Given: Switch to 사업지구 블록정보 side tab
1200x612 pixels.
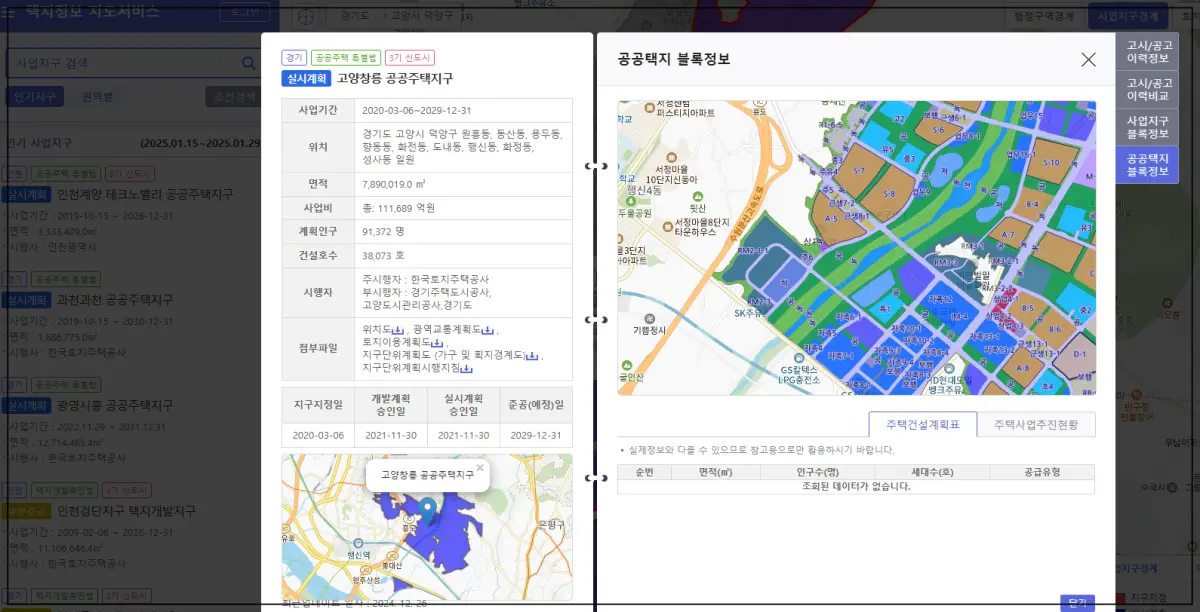Looking at the screenshot, I should tap(1147, 127).
